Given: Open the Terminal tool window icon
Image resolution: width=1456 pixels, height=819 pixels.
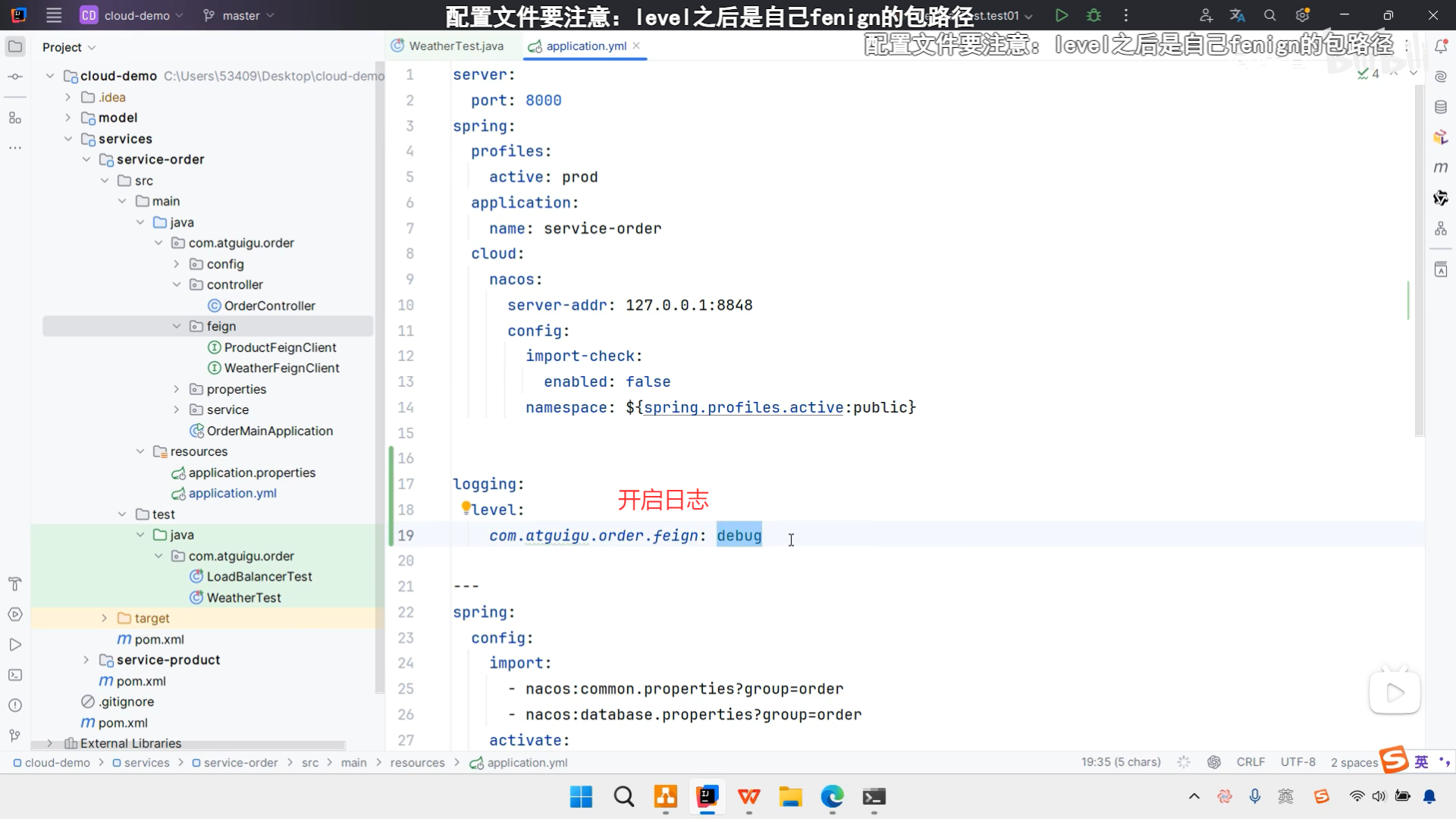Looking at the screenshot, I should click(15, 675).
